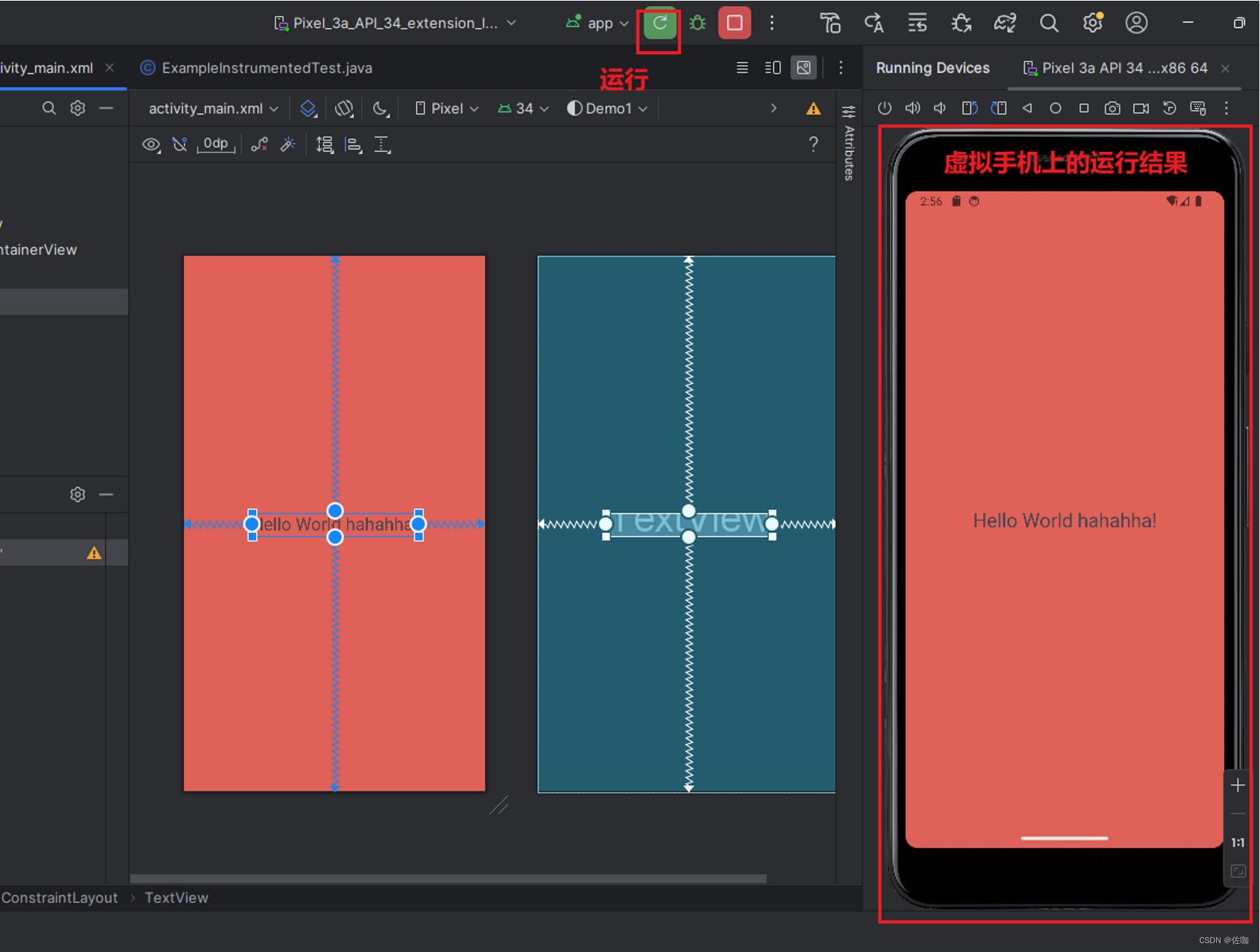Stop the running app
1260x952 pixels.
tap(734, 23)
